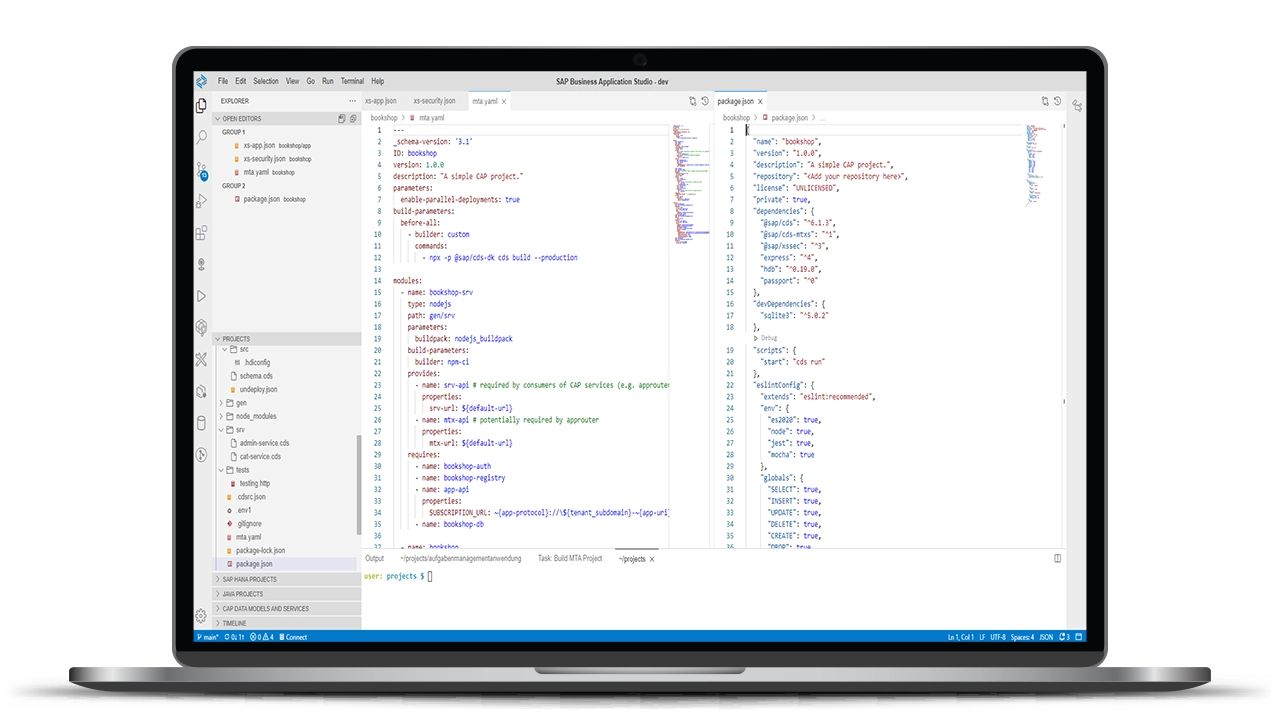Open the aufgabenmanagementanwendung terminal tab
The image size is (1280, 720).
point(460,559)
